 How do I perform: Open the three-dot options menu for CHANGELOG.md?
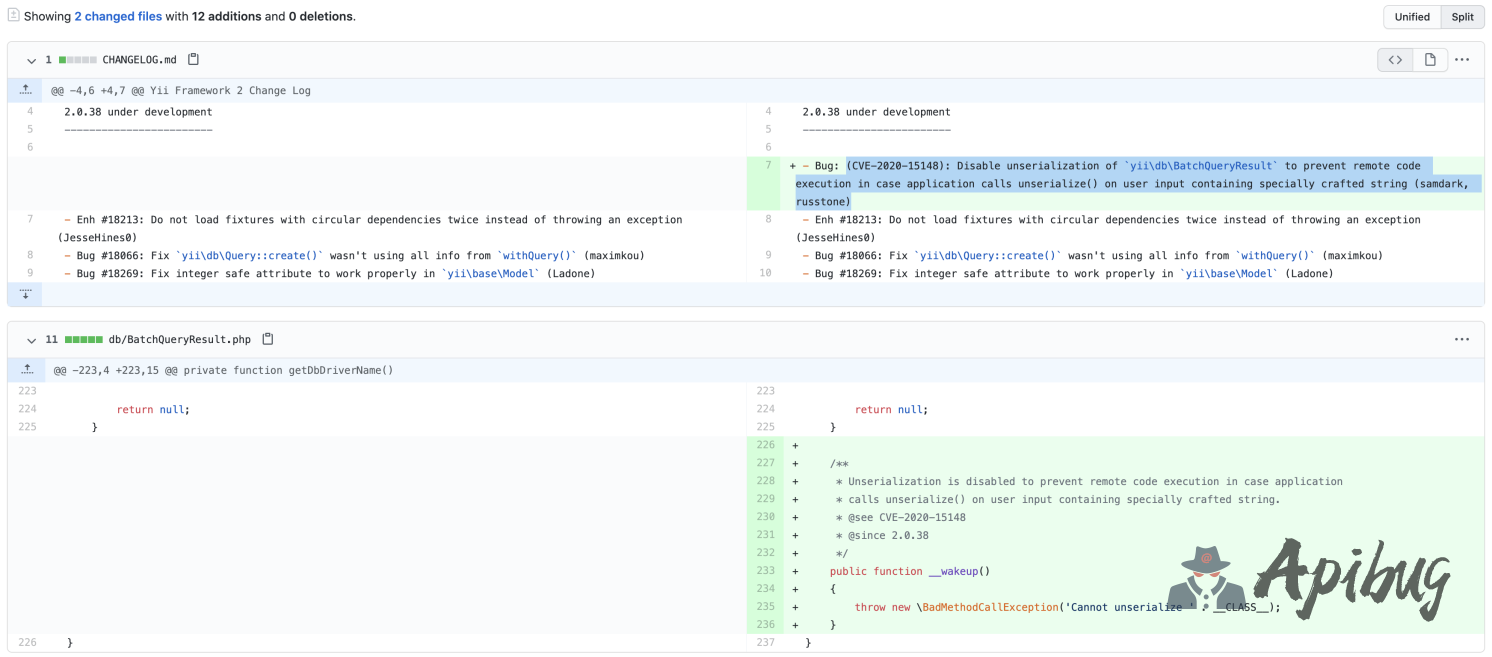tap(1462, 60)
